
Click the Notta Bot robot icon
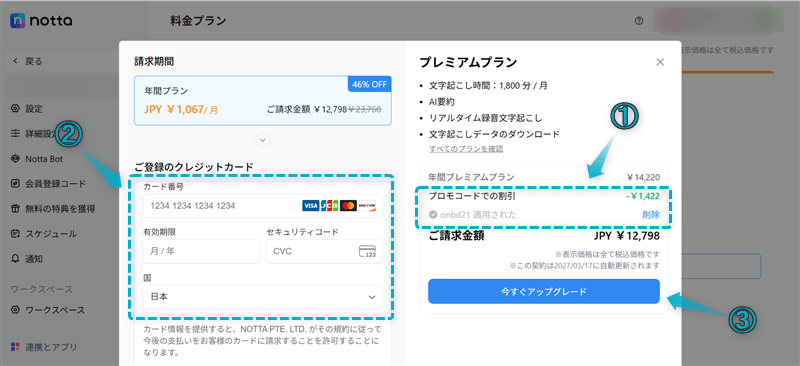click(15, 159)
